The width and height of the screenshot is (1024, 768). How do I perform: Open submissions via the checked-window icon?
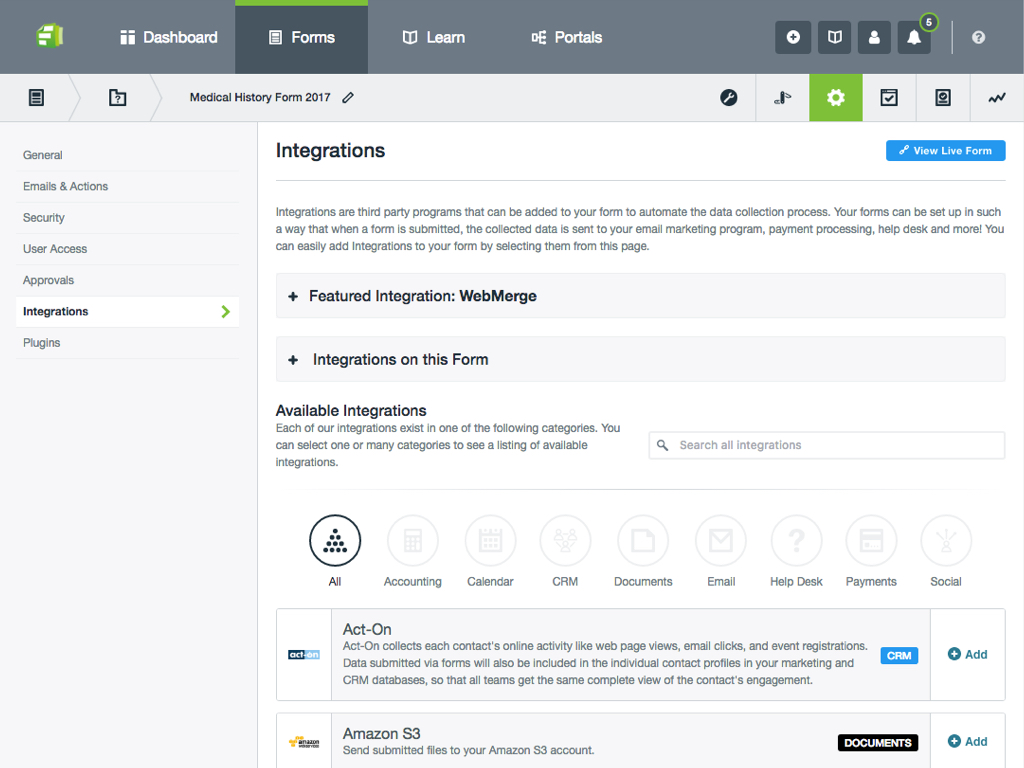889,97
